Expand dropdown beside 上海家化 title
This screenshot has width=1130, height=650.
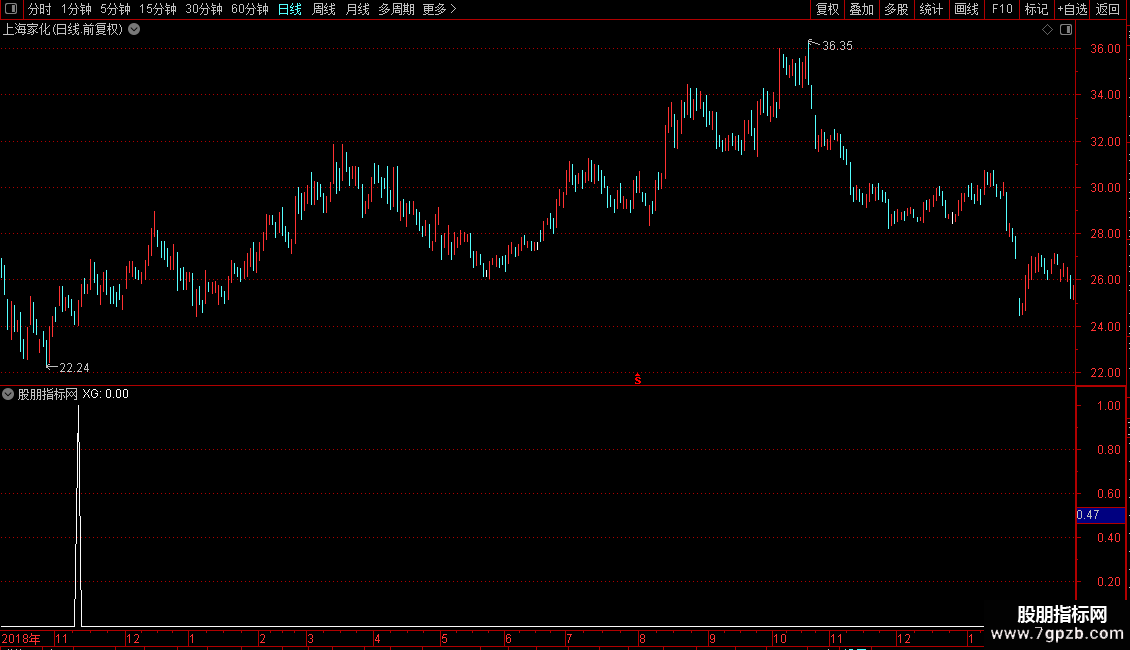point(134,30)
